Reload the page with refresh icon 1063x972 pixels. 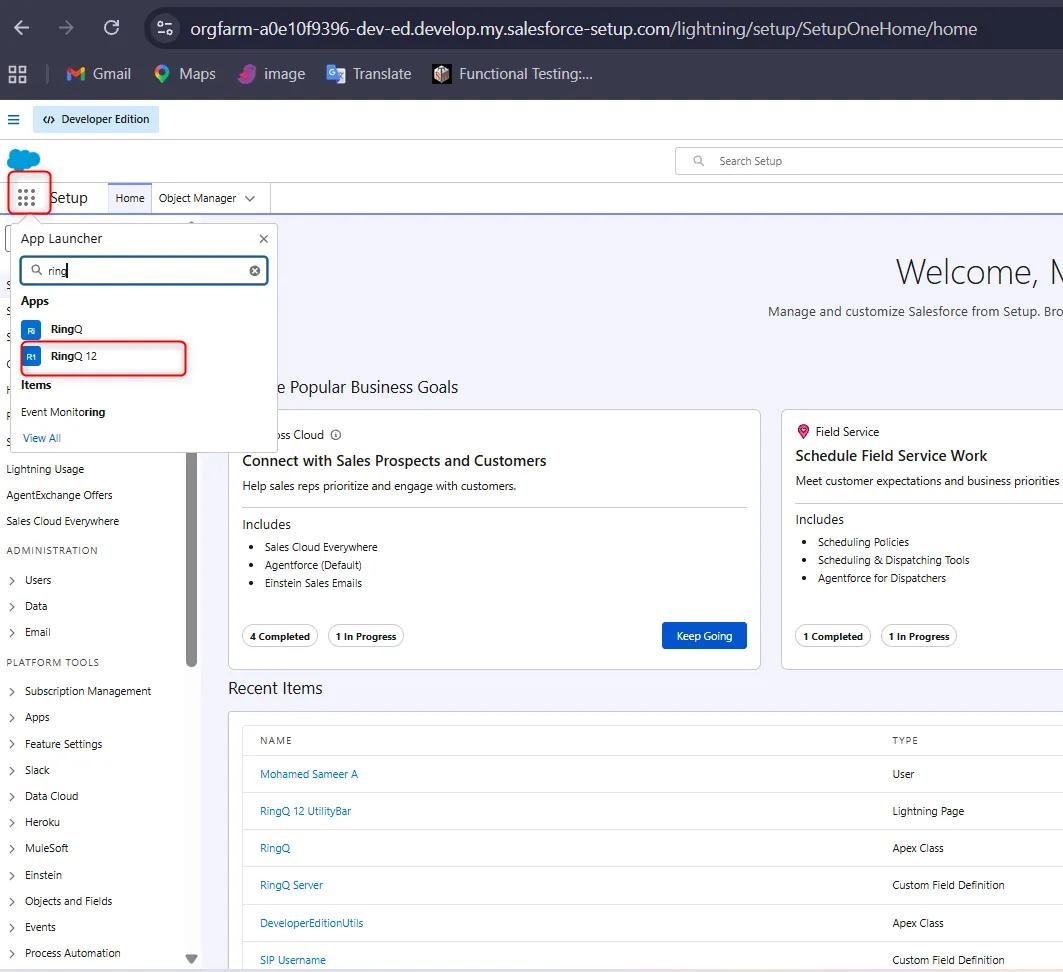[111, 28]
